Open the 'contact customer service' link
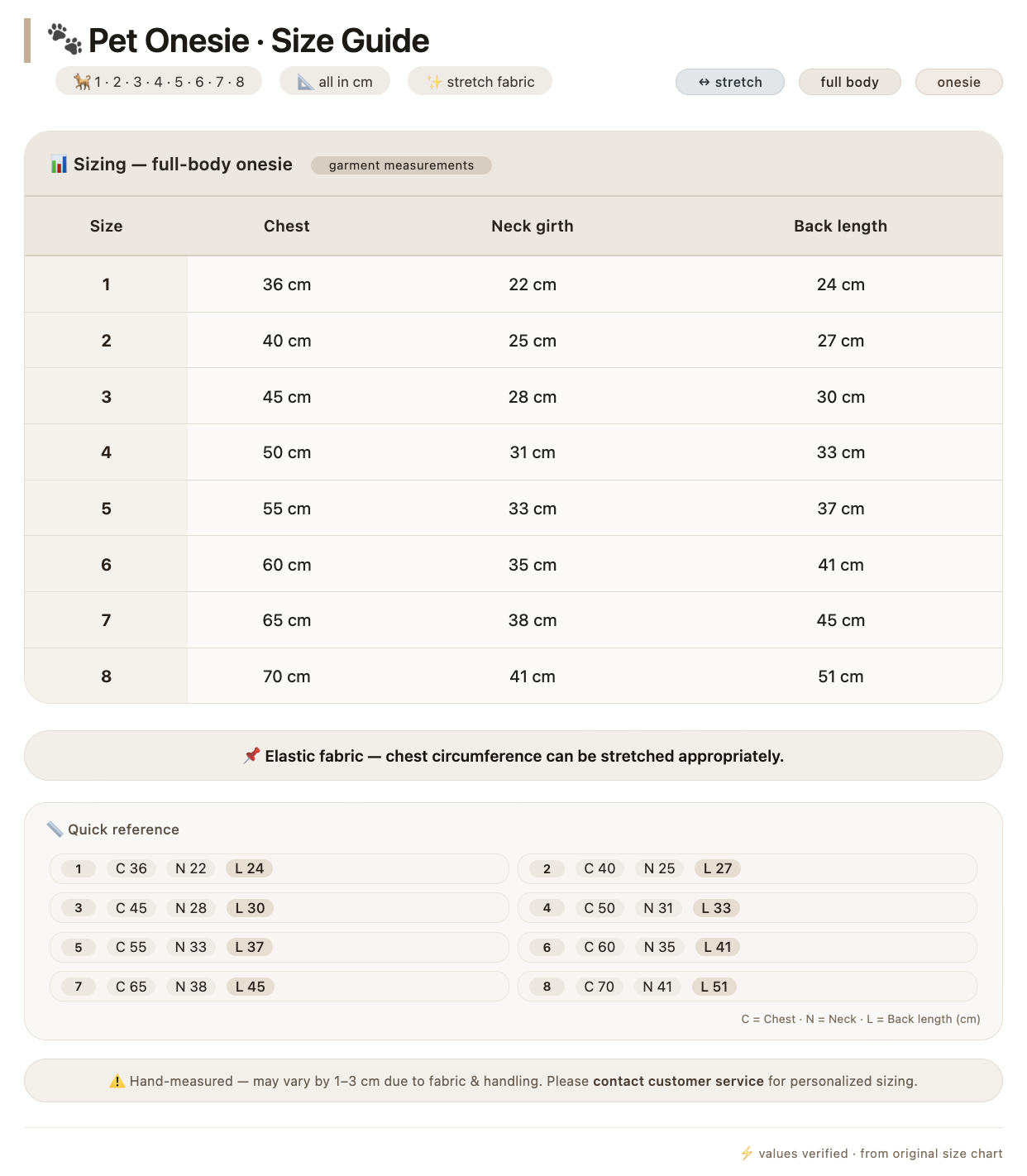The image size is (1027, 1176). click(678, 1081)
